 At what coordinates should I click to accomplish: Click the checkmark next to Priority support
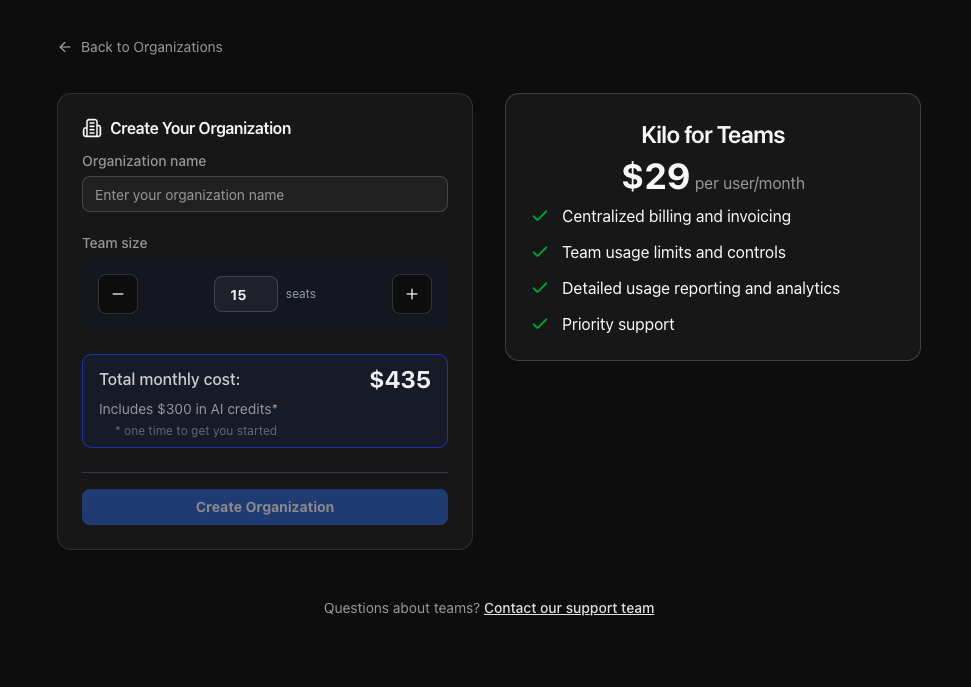pyautogui.click(x=540, y=324)
